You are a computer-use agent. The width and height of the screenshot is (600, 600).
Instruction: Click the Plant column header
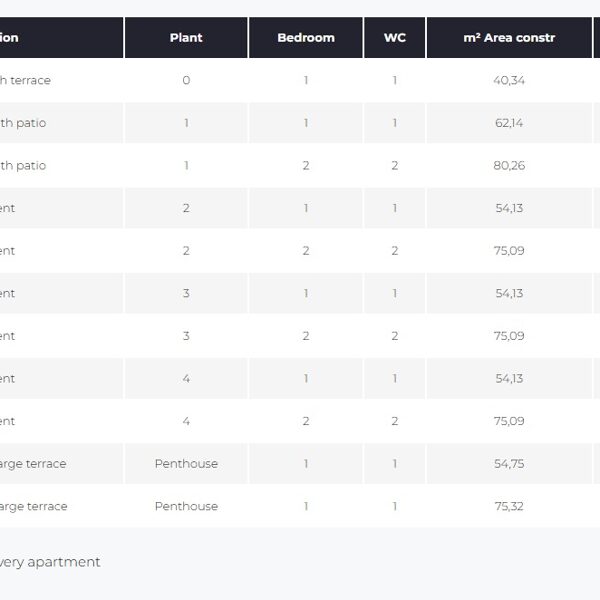186,38
